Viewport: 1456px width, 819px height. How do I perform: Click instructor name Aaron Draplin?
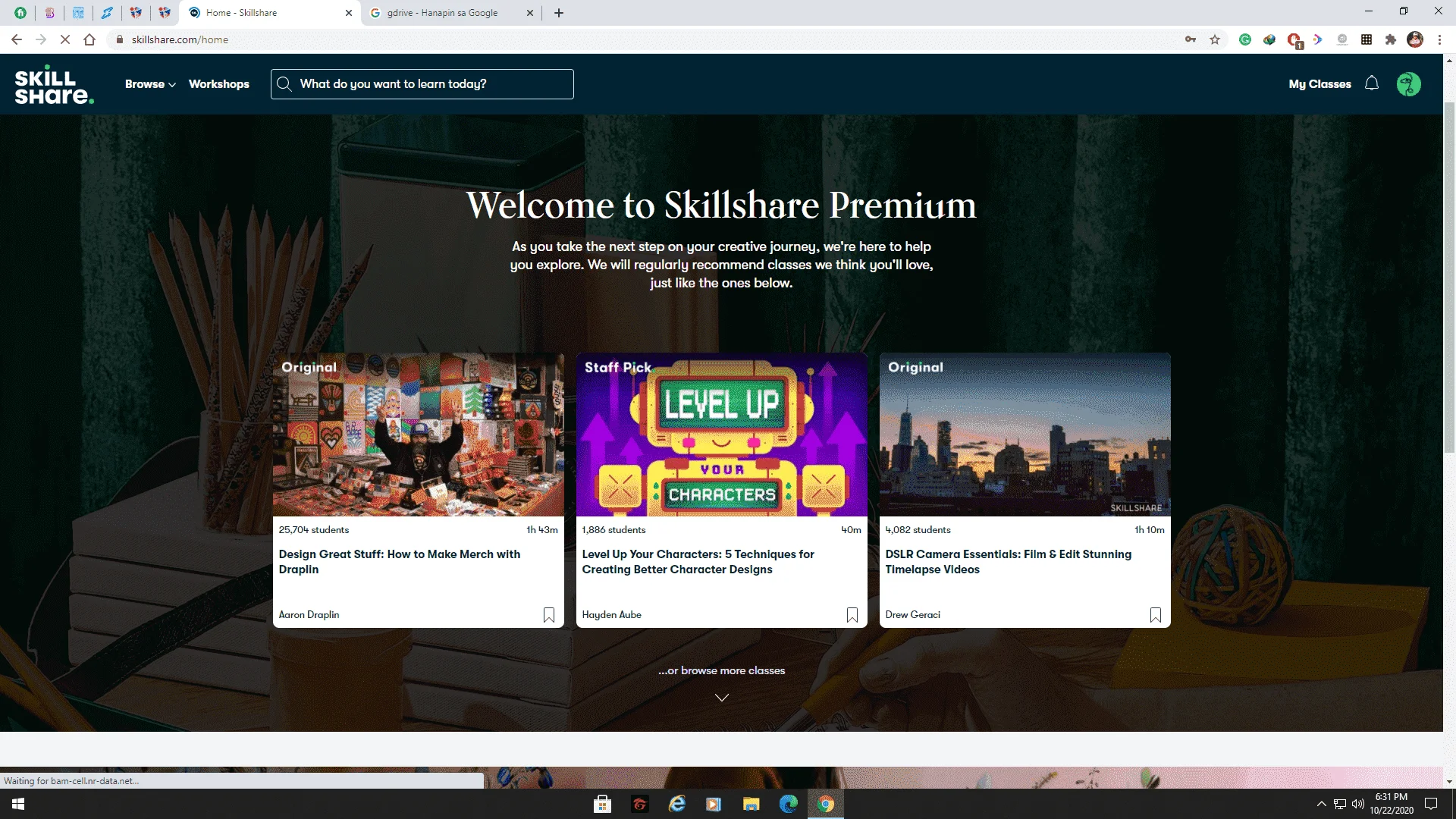[x=309, y=615]
